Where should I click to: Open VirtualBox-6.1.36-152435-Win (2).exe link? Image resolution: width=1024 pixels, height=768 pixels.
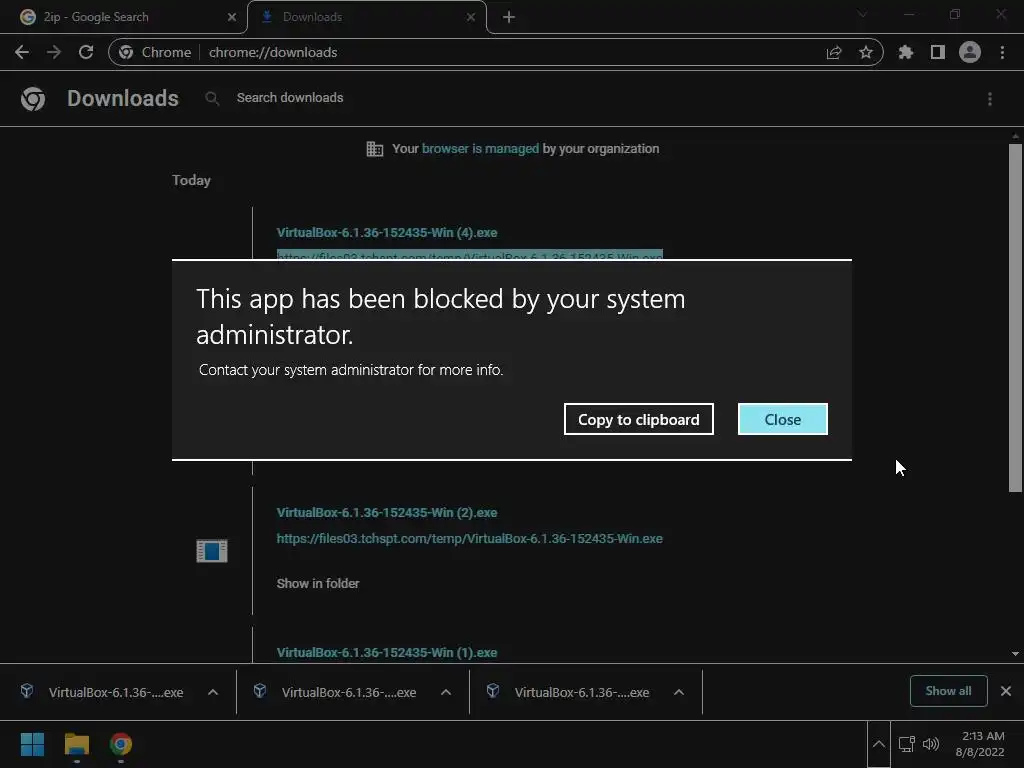coord(387,513)
